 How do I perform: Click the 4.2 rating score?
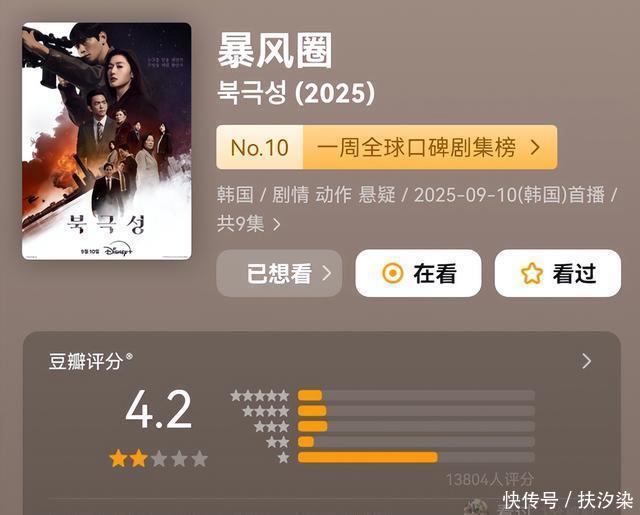coord(158,409)
